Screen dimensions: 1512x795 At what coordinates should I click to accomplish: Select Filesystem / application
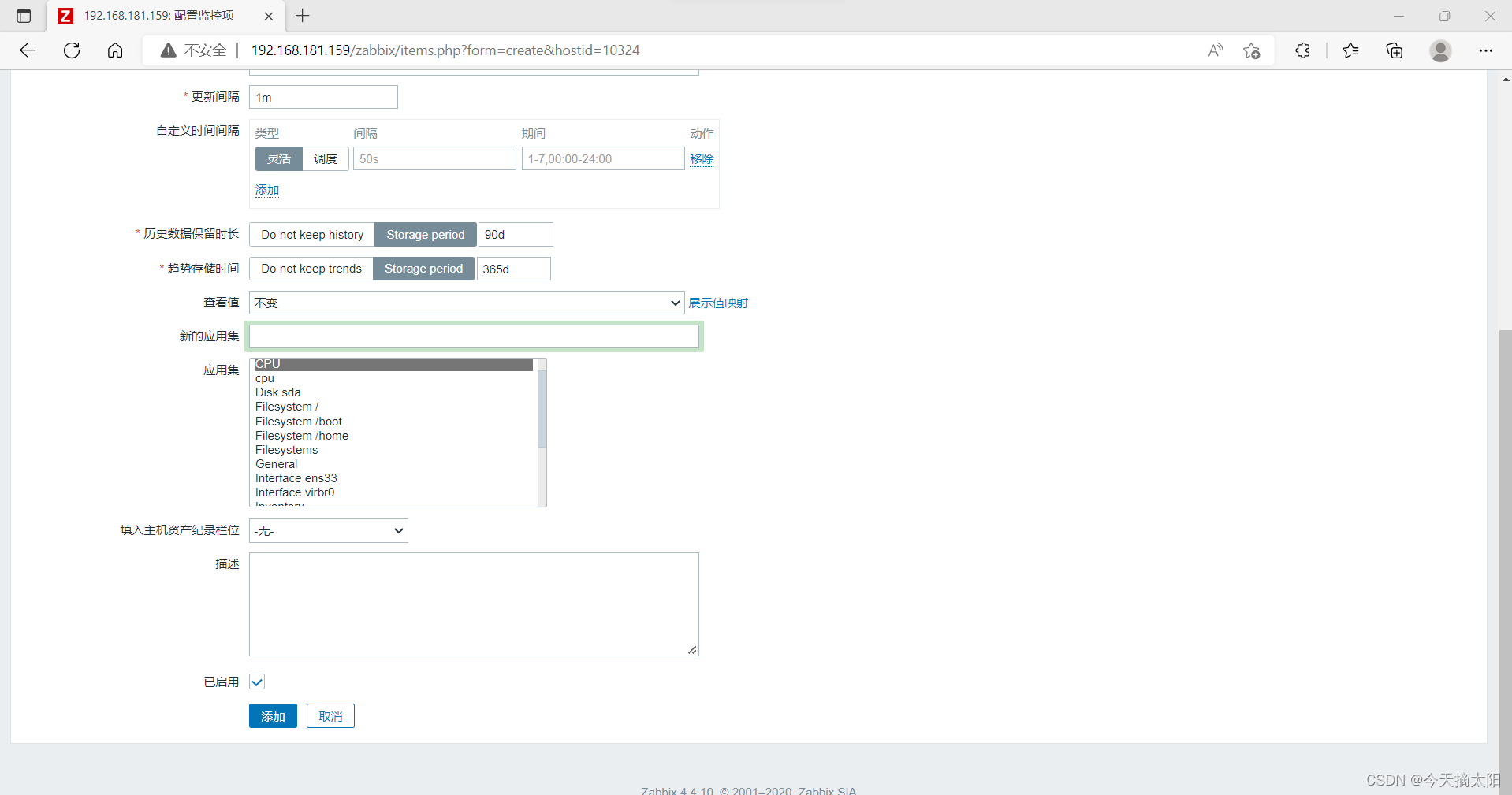393,407
